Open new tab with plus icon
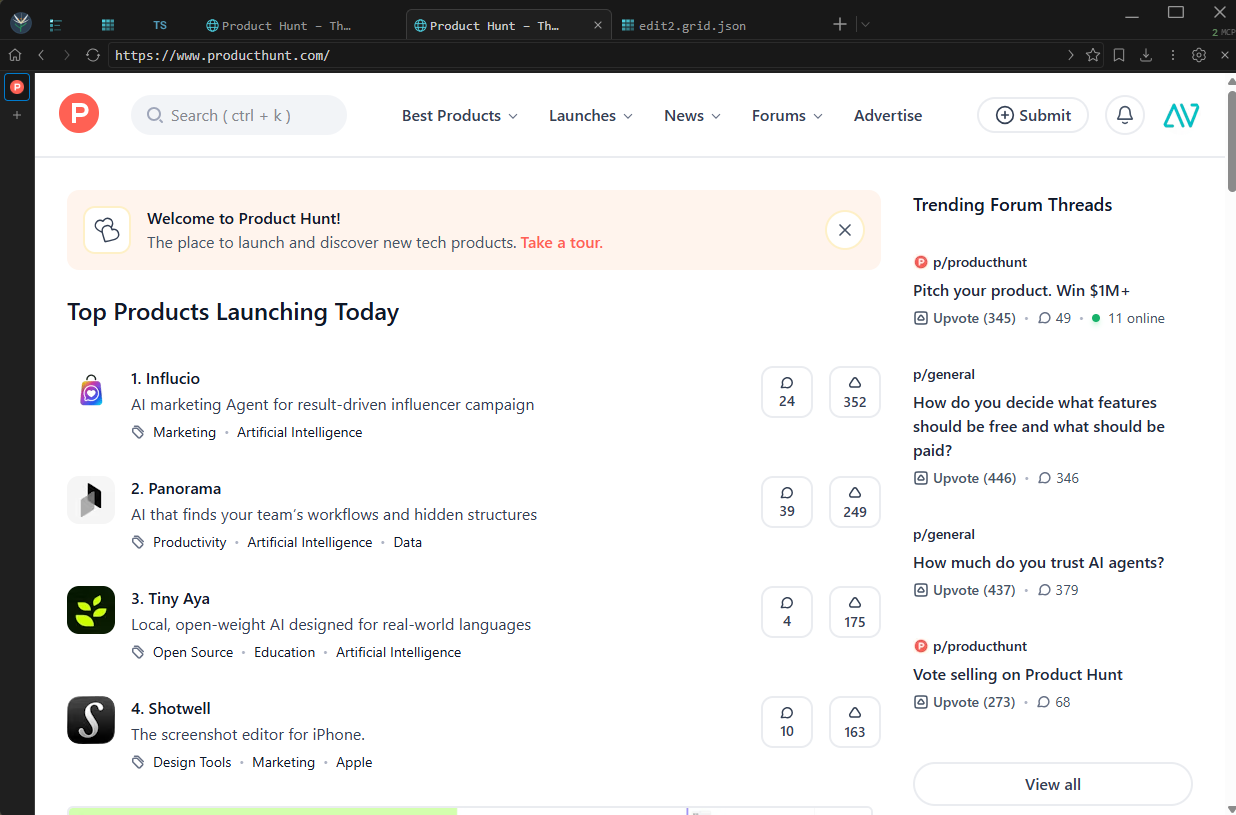The image size is (1236, 815). pyautogui.click(x=840, y=25)
